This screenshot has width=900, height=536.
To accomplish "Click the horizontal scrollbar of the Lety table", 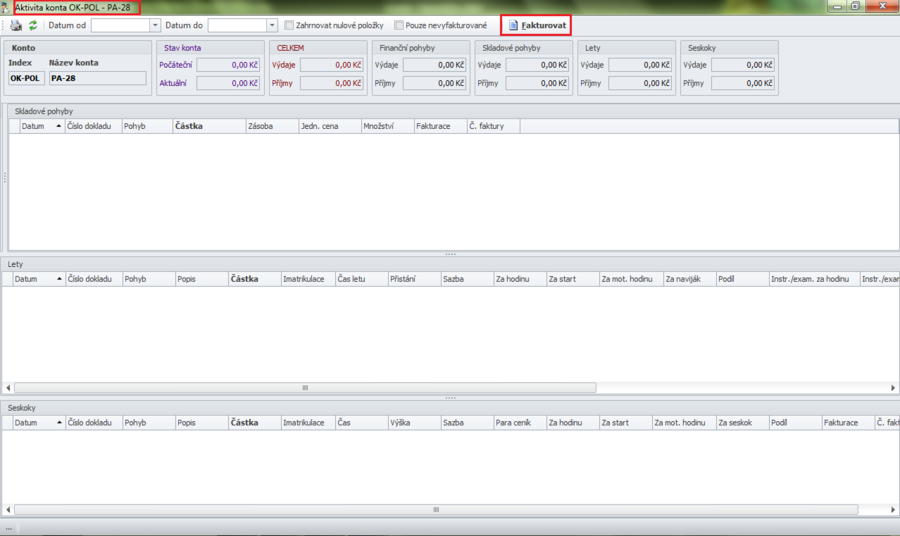I will (305, 388).
